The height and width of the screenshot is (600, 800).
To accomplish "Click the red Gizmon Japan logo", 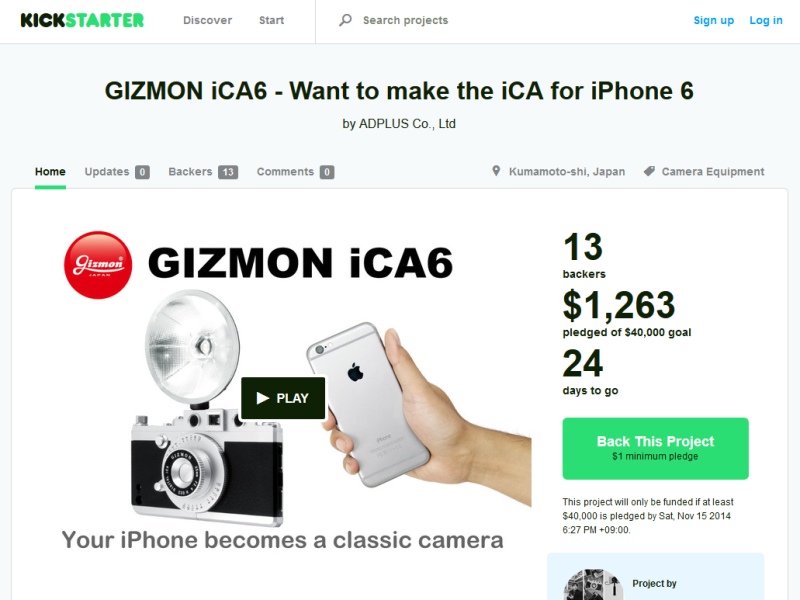I will tap(98, 265).
